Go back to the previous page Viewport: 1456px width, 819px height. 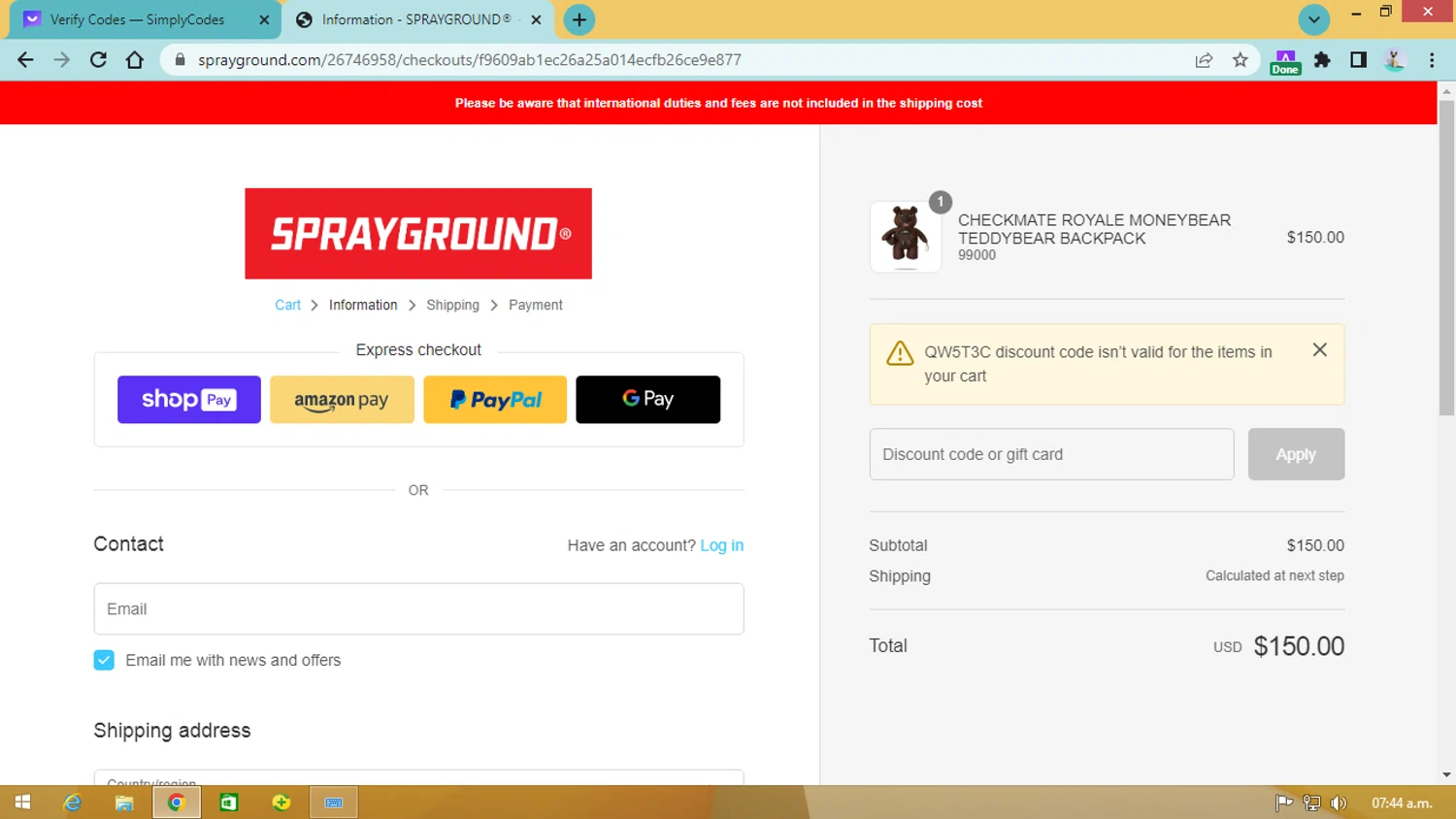[x=25, y=60]
